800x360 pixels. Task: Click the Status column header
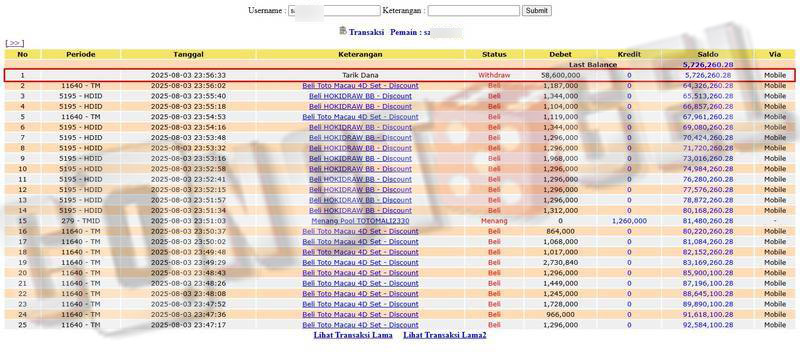click(494, 54)
